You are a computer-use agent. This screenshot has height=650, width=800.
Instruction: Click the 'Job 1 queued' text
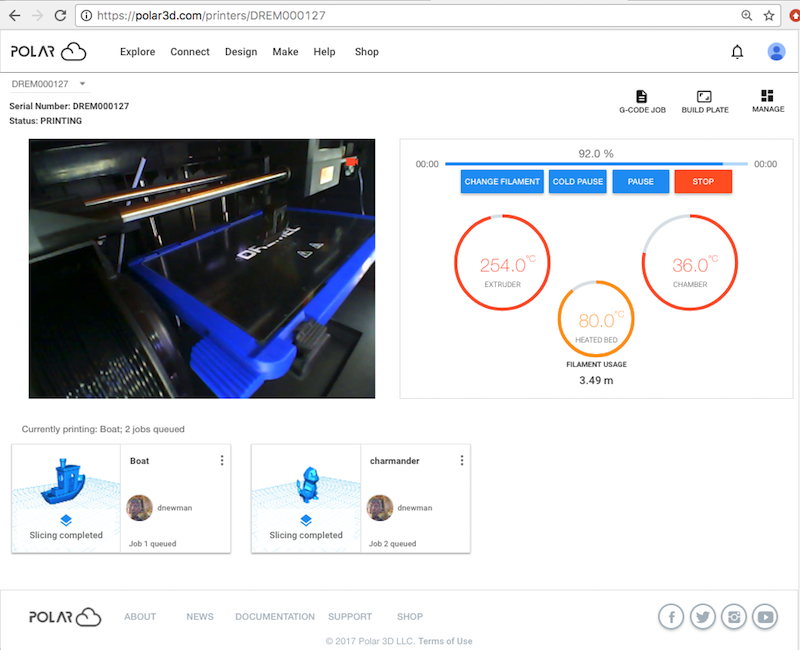pos(153,544)
